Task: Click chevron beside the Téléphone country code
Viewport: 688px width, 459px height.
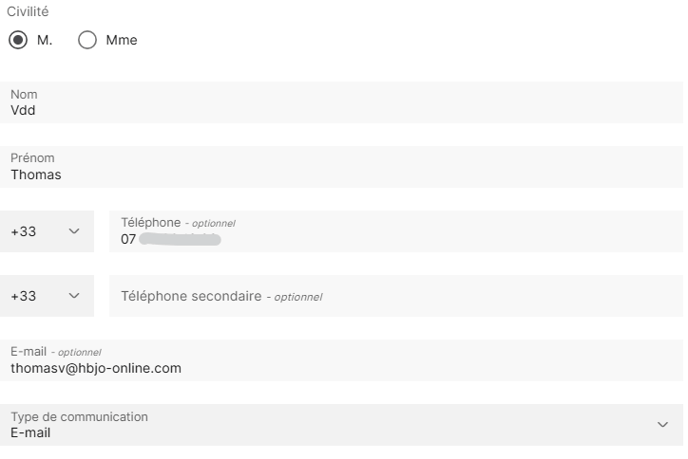Action: point(74,231)
